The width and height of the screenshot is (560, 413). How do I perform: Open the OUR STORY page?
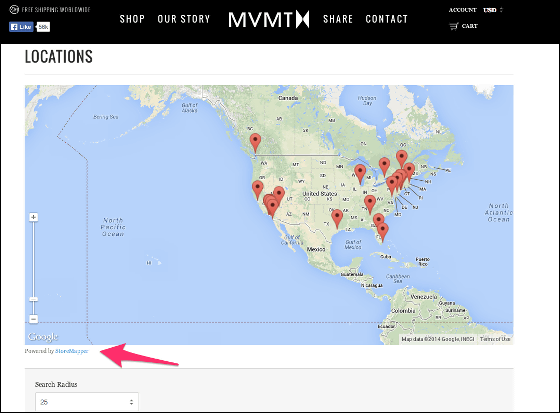[184, 19]
